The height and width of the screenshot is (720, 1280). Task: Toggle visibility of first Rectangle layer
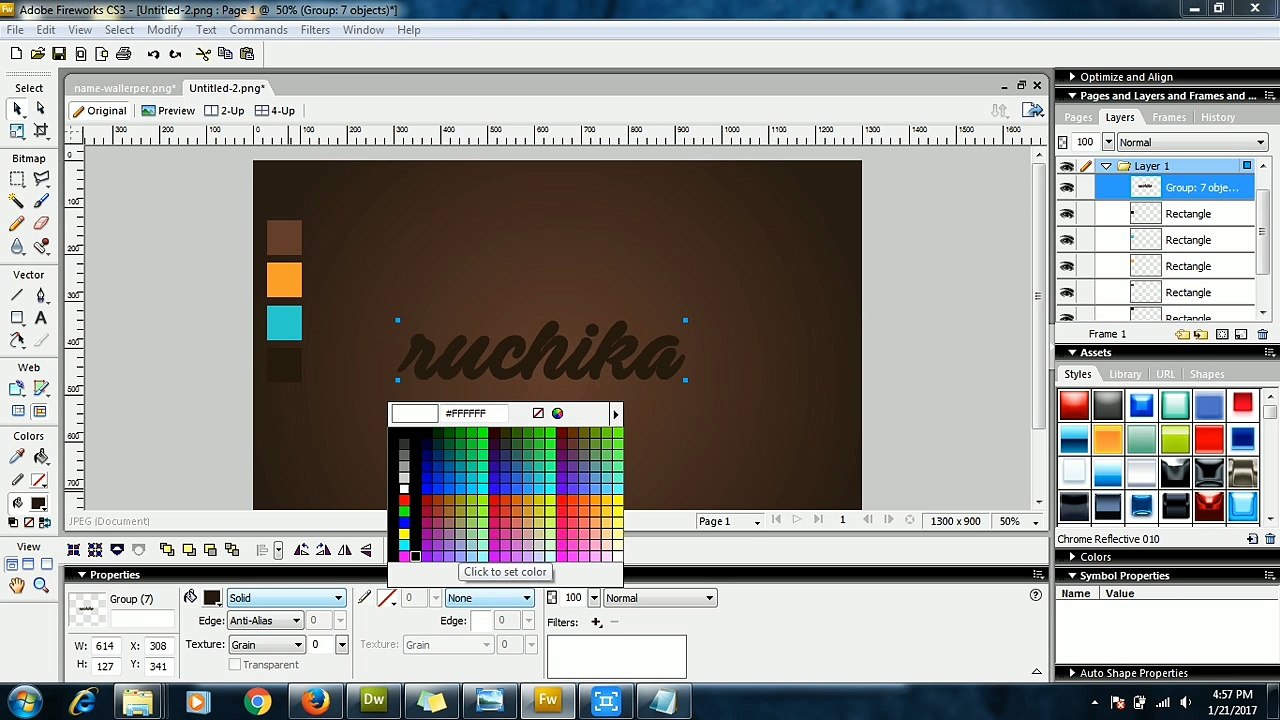[1067, 214]
